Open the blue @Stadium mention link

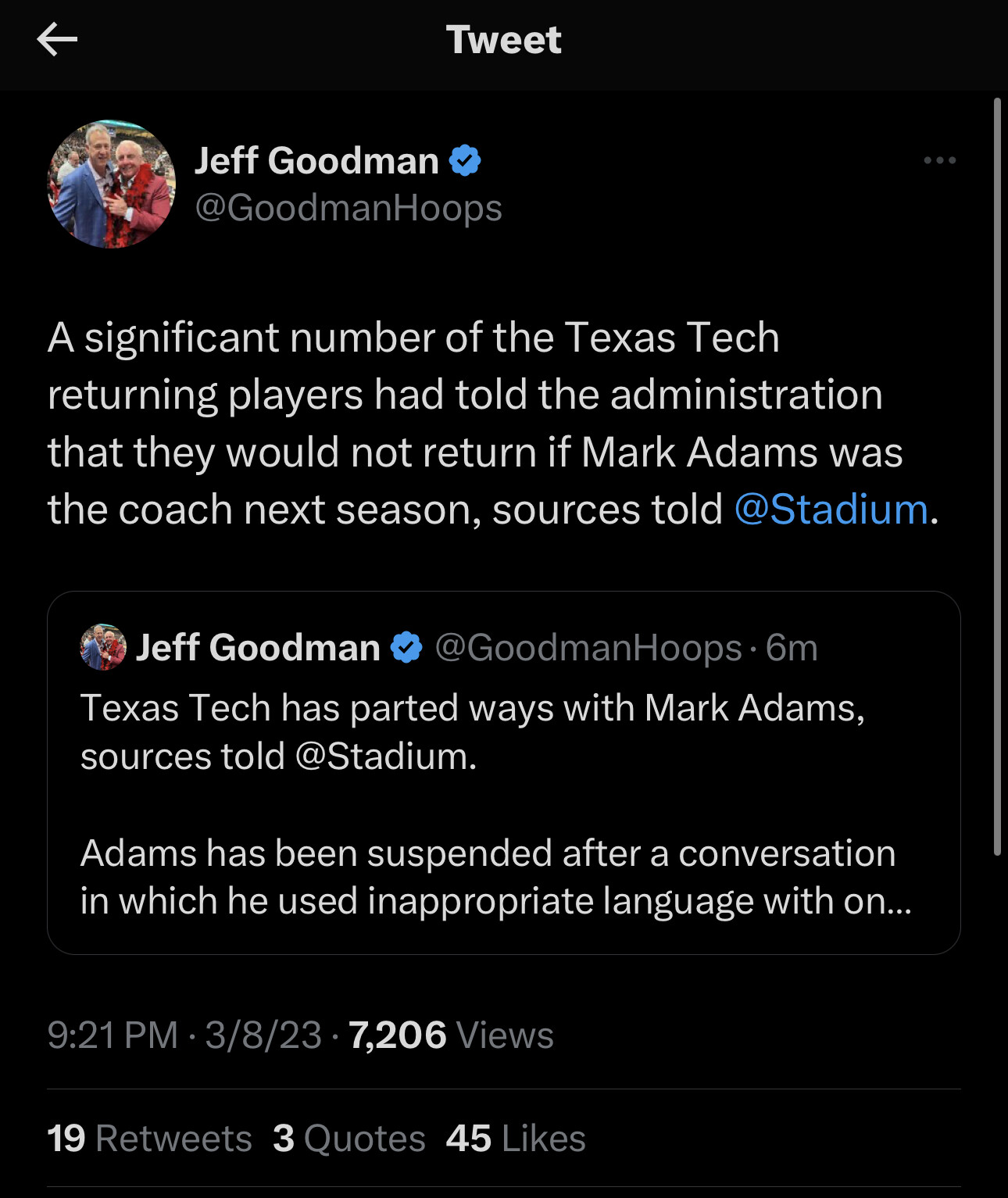831,510
